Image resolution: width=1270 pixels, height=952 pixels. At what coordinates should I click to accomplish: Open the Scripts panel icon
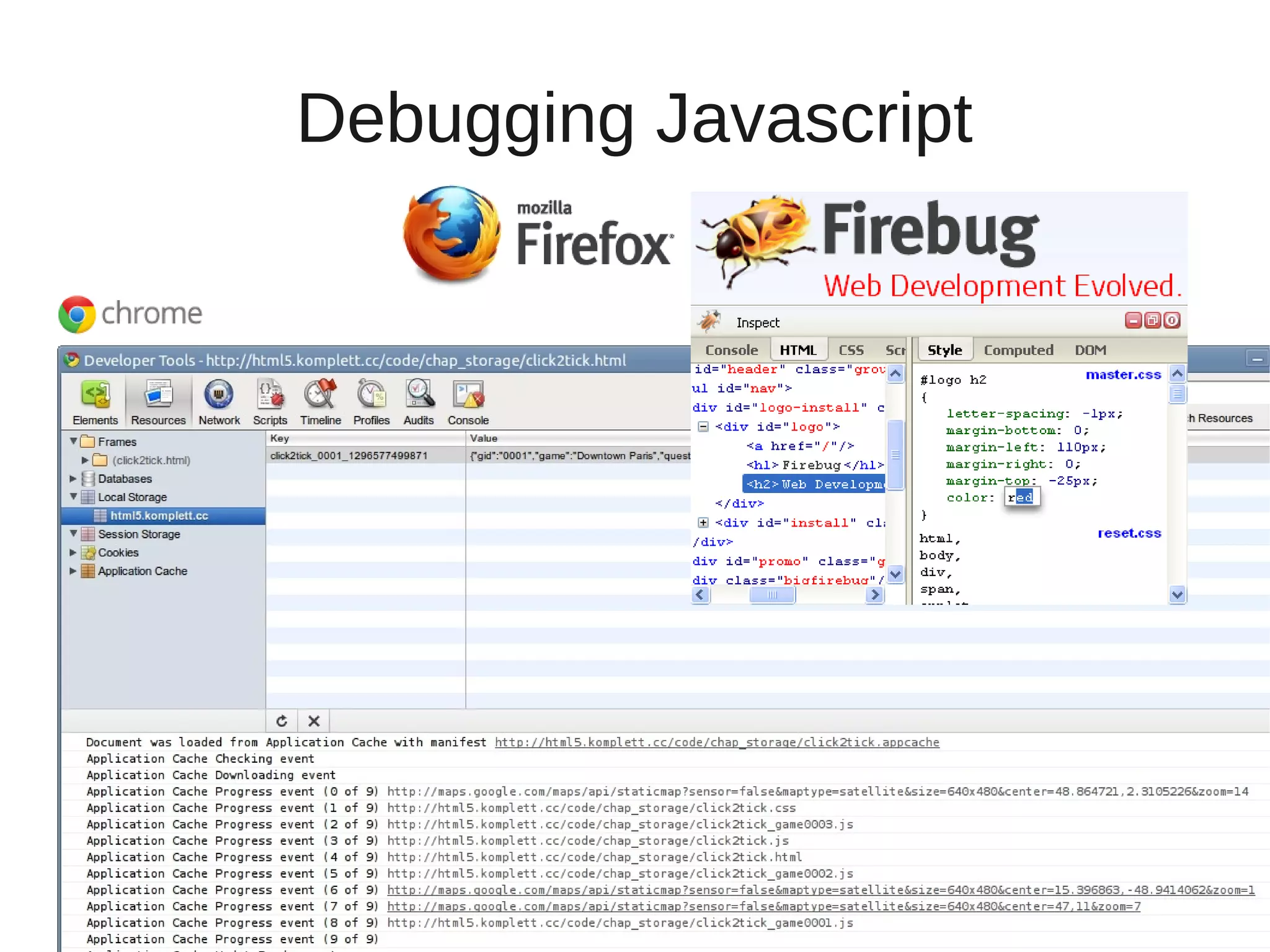(270, 395)
